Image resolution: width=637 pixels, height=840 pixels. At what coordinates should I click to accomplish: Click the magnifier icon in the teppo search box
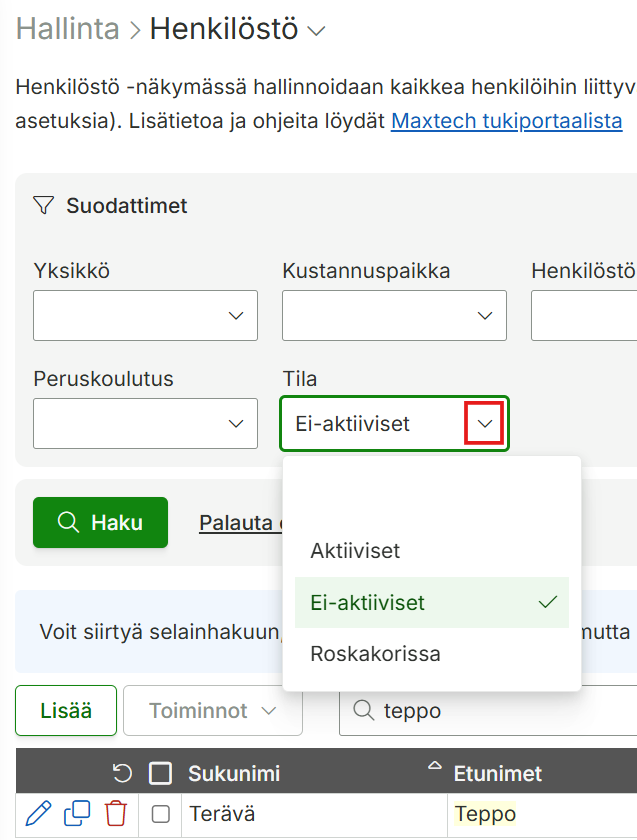364,711
